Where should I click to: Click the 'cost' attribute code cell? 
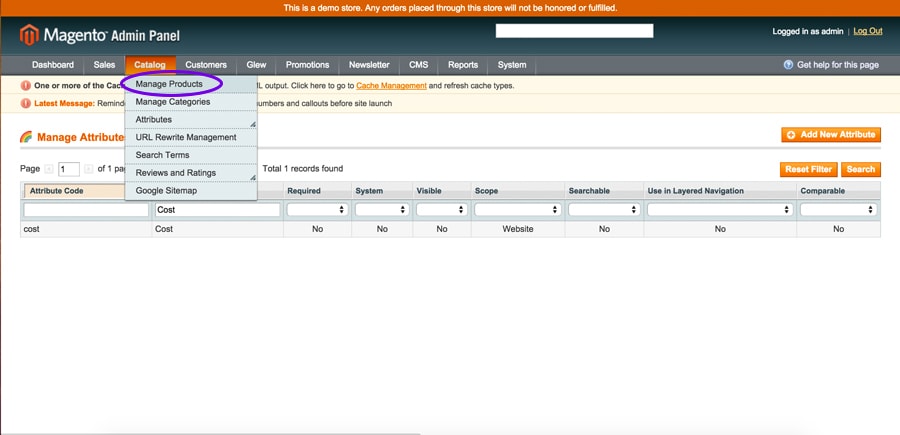coord(86,229)
